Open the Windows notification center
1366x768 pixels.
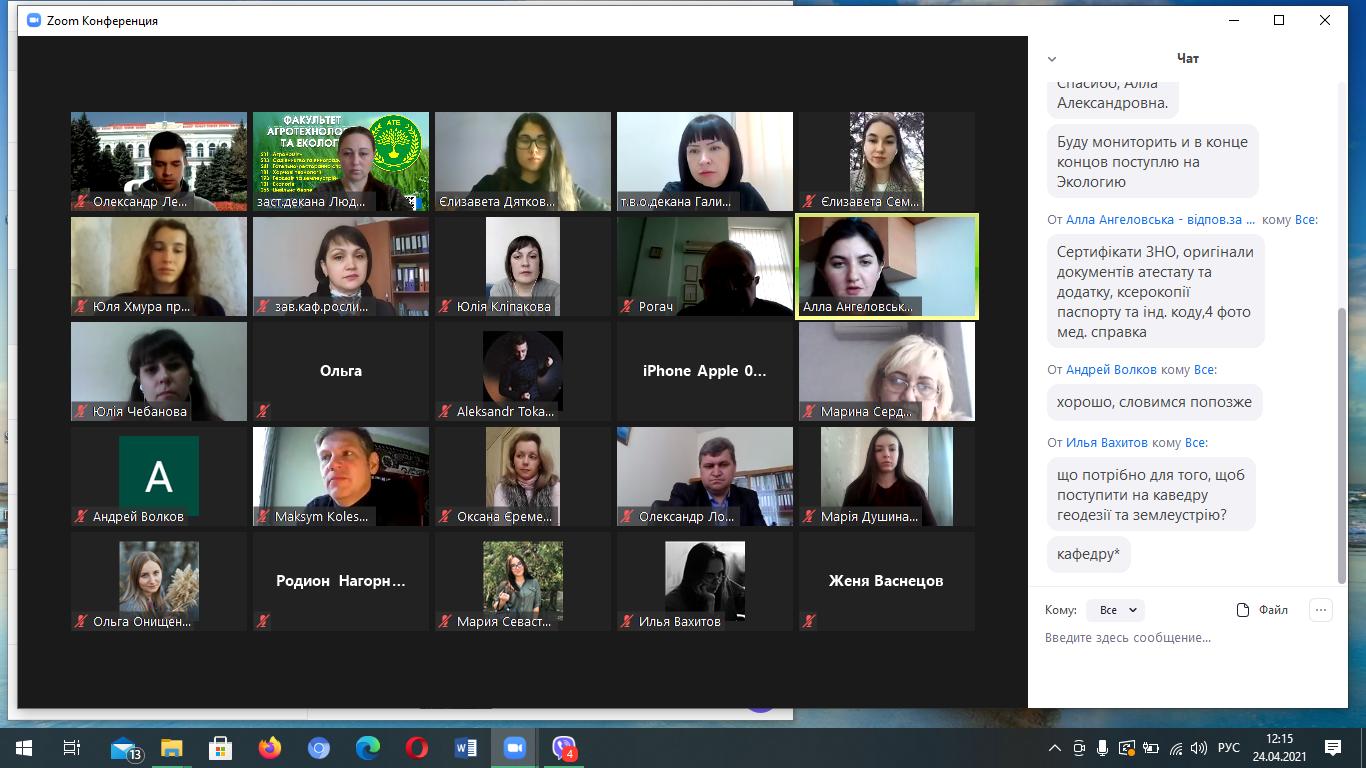pos(1333,748)
